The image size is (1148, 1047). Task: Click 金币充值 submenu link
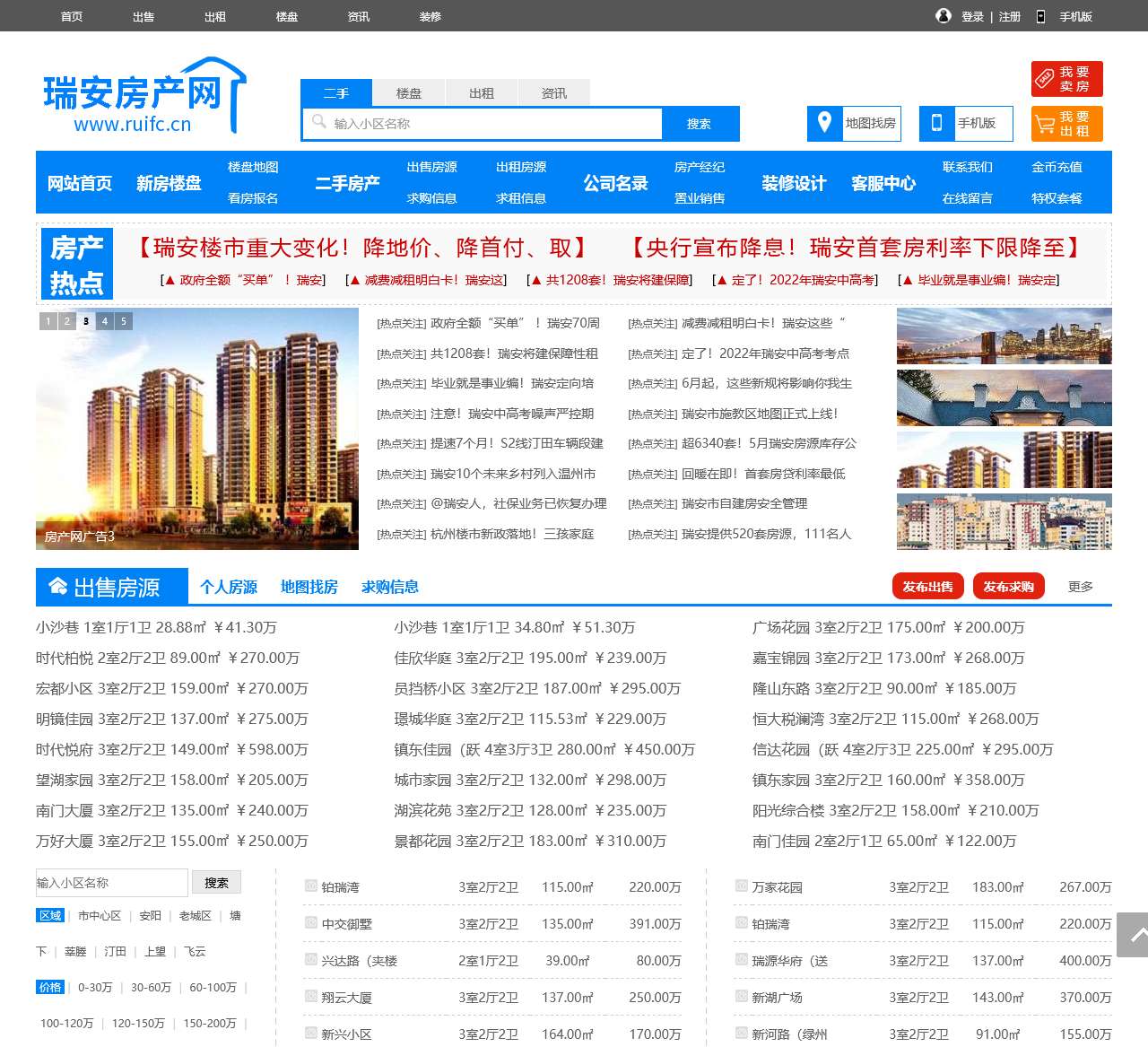pos(1057,167)
